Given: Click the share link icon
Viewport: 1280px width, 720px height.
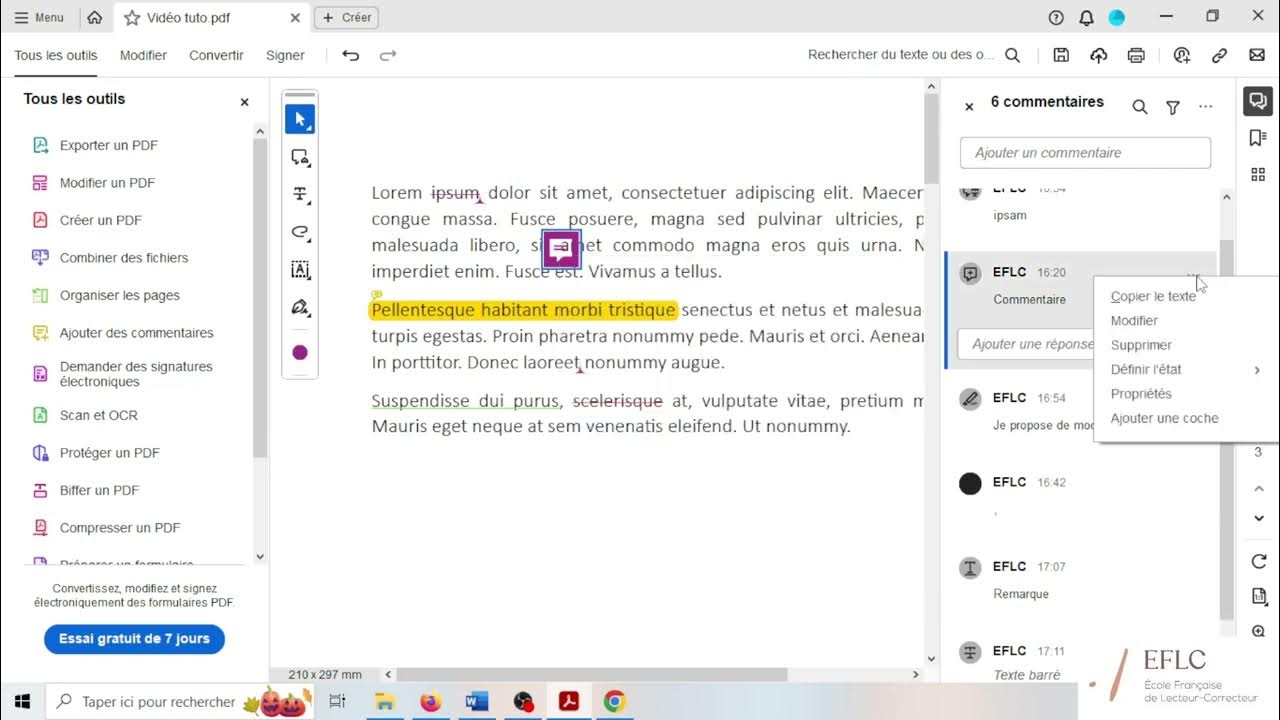Looking at the screenshot, I should [x=1219, y=55].
